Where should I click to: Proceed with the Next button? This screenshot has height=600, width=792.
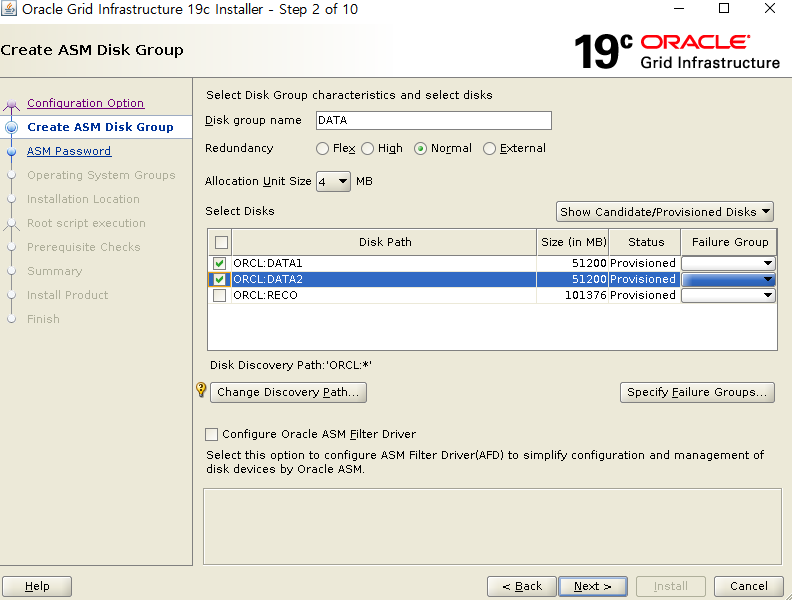[593, 586]
